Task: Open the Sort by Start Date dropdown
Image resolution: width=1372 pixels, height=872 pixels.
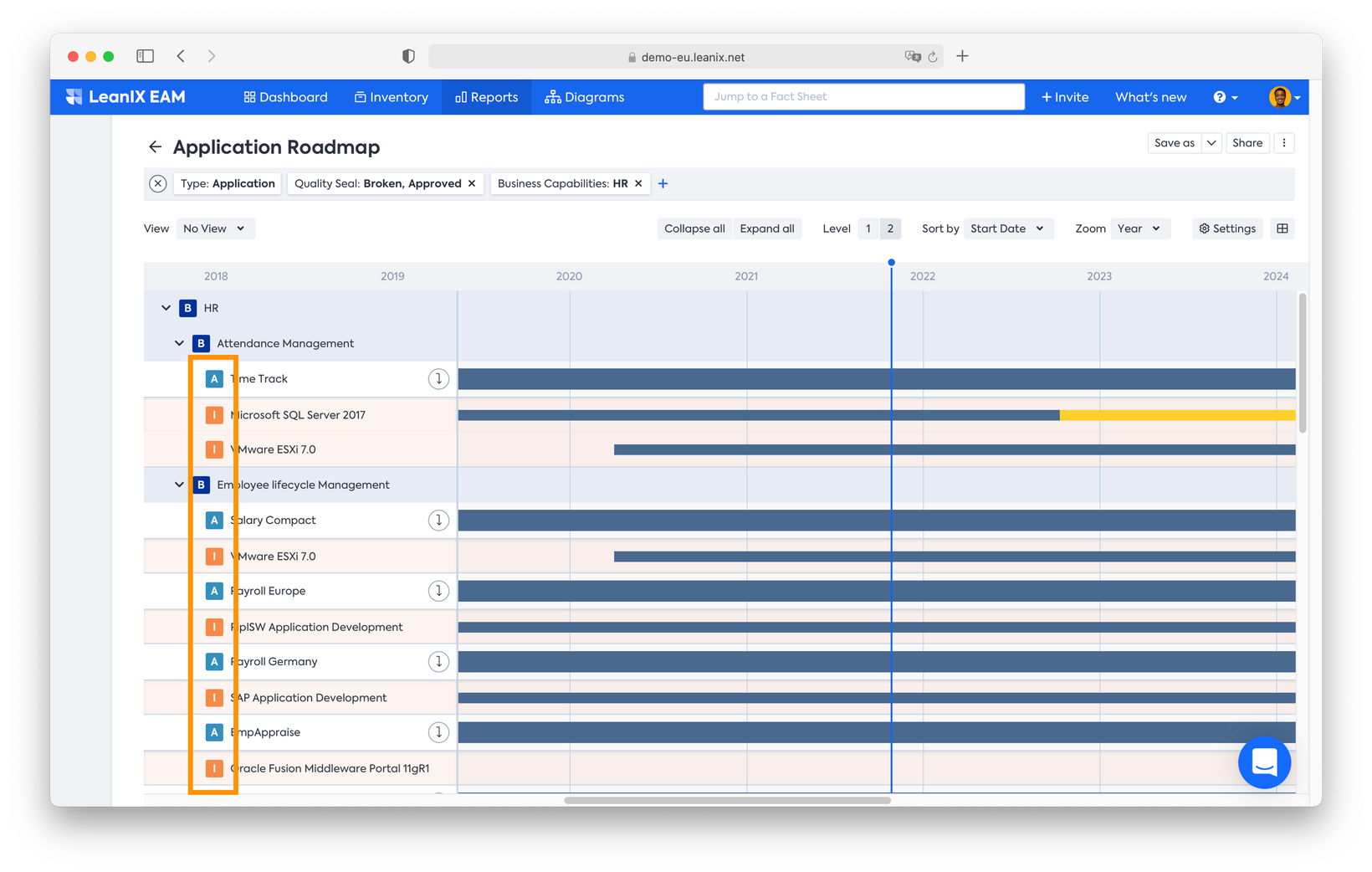Action: click(x=1008, y=228)
